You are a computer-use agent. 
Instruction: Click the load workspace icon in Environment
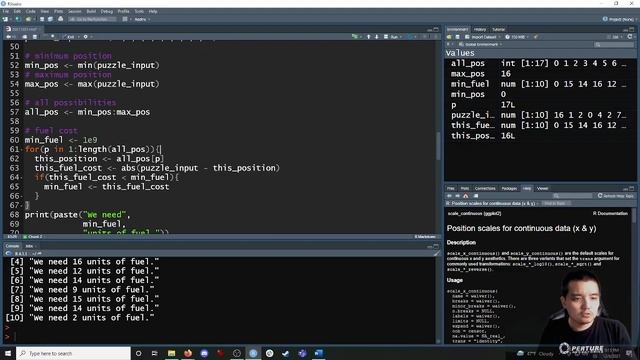[x=449, y=37]
